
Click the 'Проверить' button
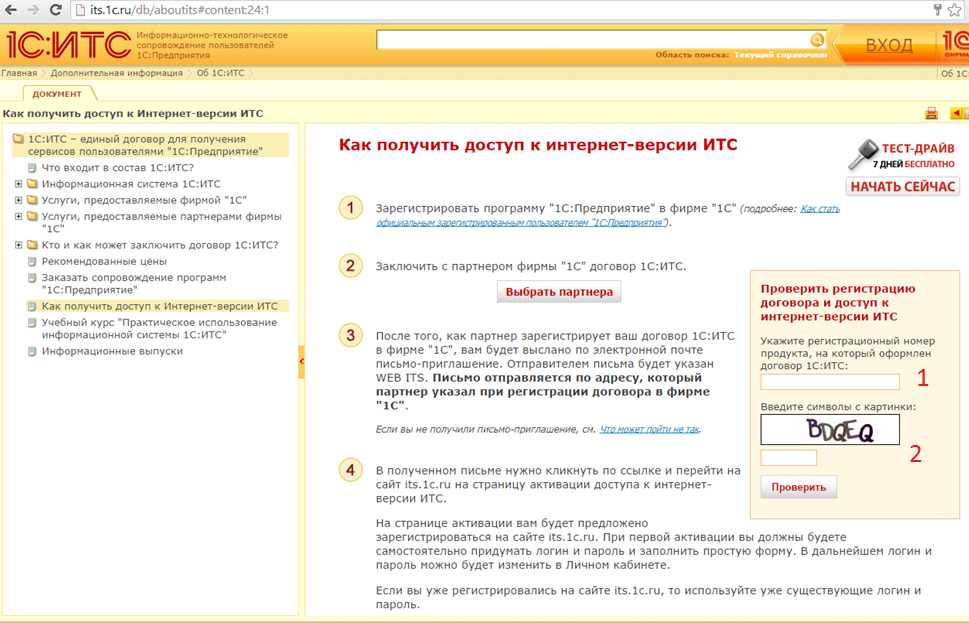point(798,487)
